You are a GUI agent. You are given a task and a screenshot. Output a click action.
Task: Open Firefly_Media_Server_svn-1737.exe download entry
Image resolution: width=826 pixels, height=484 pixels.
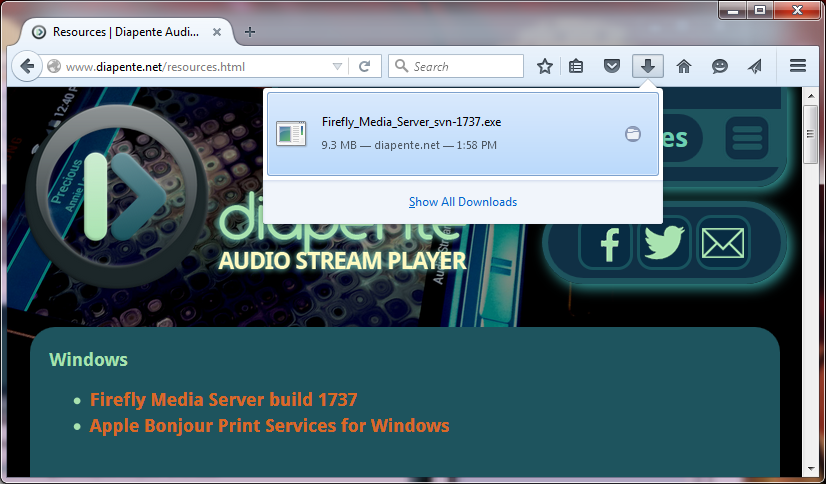coord(440,133)
